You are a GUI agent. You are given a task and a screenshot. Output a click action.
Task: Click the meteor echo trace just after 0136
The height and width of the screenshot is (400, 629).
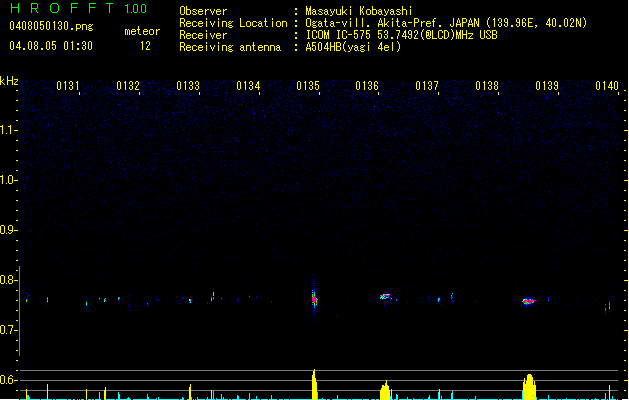tap(386, 297)
